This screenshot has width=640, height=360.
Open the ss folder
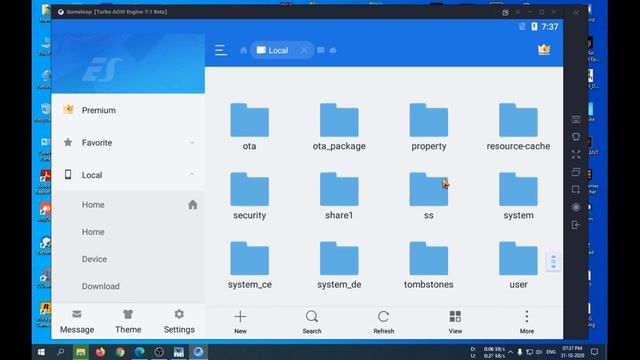[x=429, y=196]
